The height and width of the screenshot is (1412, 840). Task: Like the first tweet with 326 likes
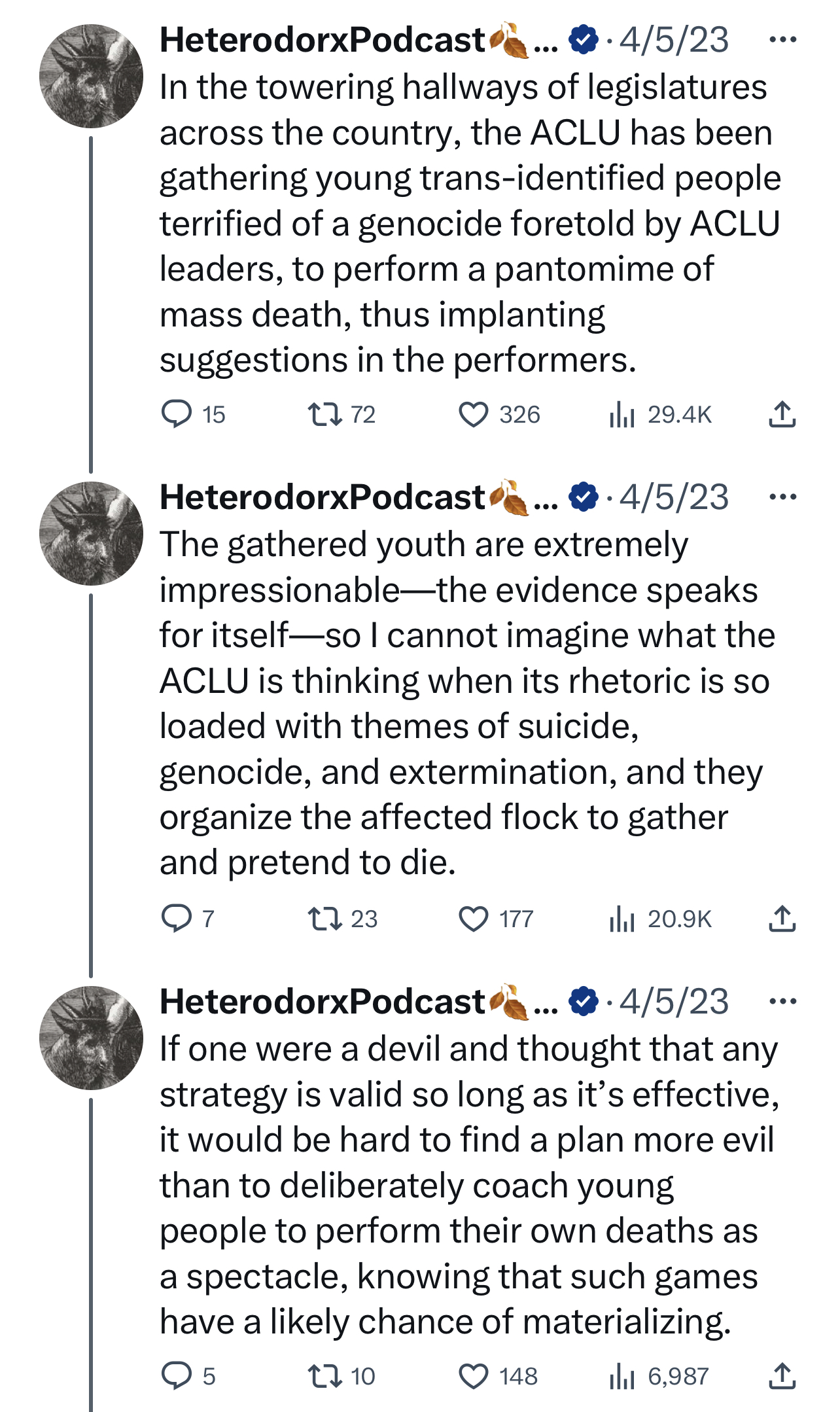click(474, 414)
